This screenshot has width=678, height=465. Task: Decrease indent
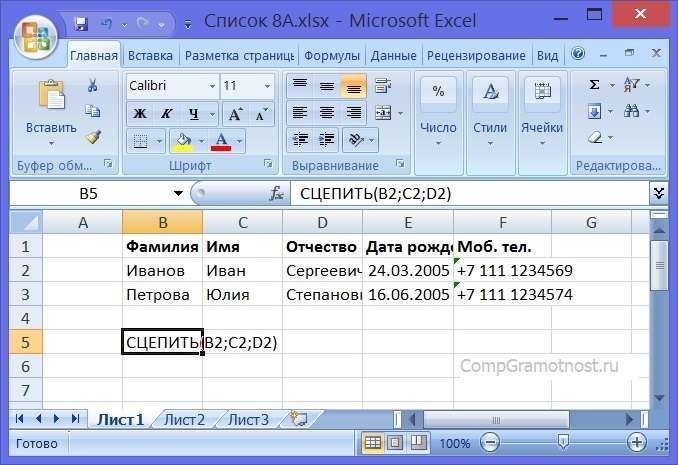(x=301, y=140)
